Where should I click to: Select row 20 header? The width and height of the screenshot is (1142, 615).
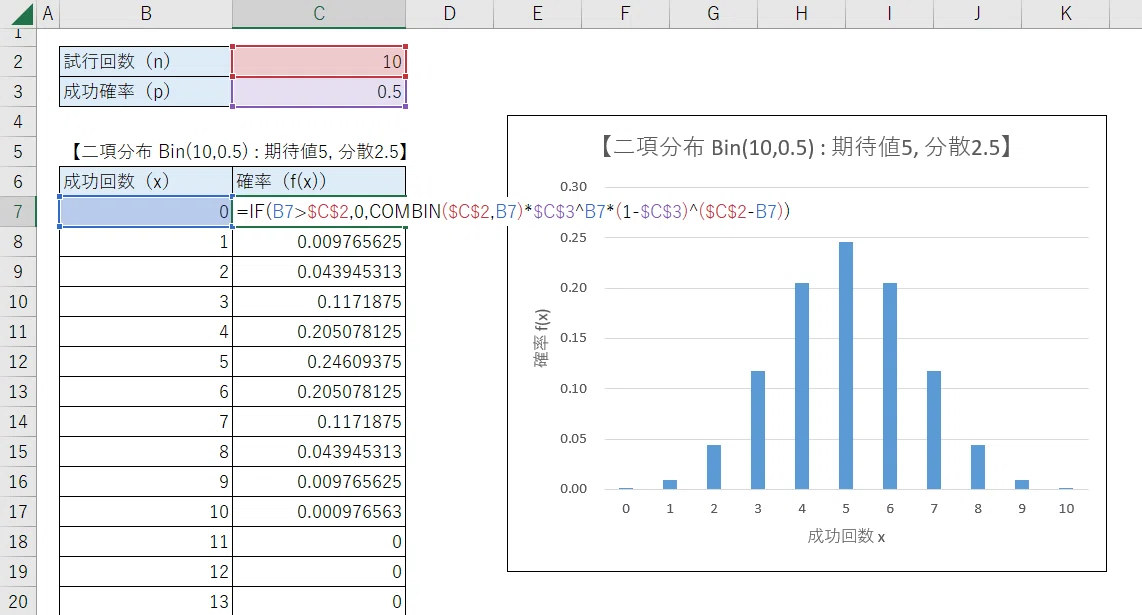point(18,602)
